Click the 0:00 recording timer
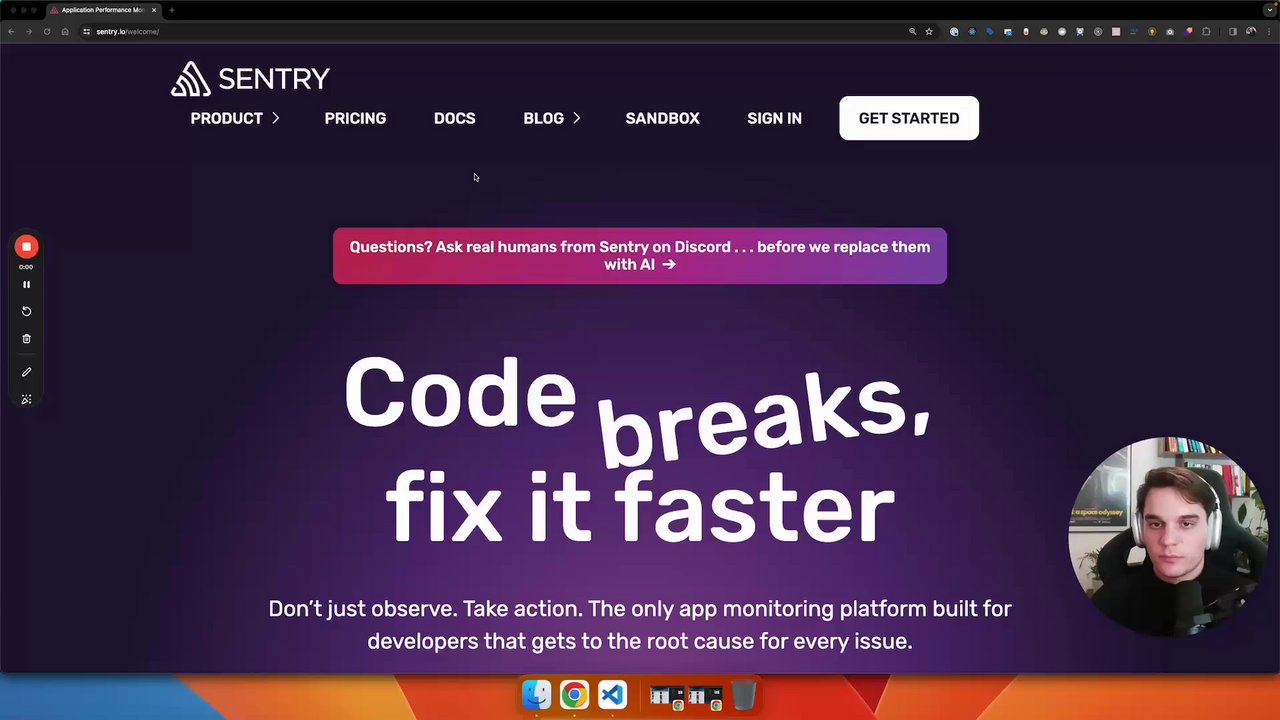Viewport: 1280px width, 720px height. 26,267
